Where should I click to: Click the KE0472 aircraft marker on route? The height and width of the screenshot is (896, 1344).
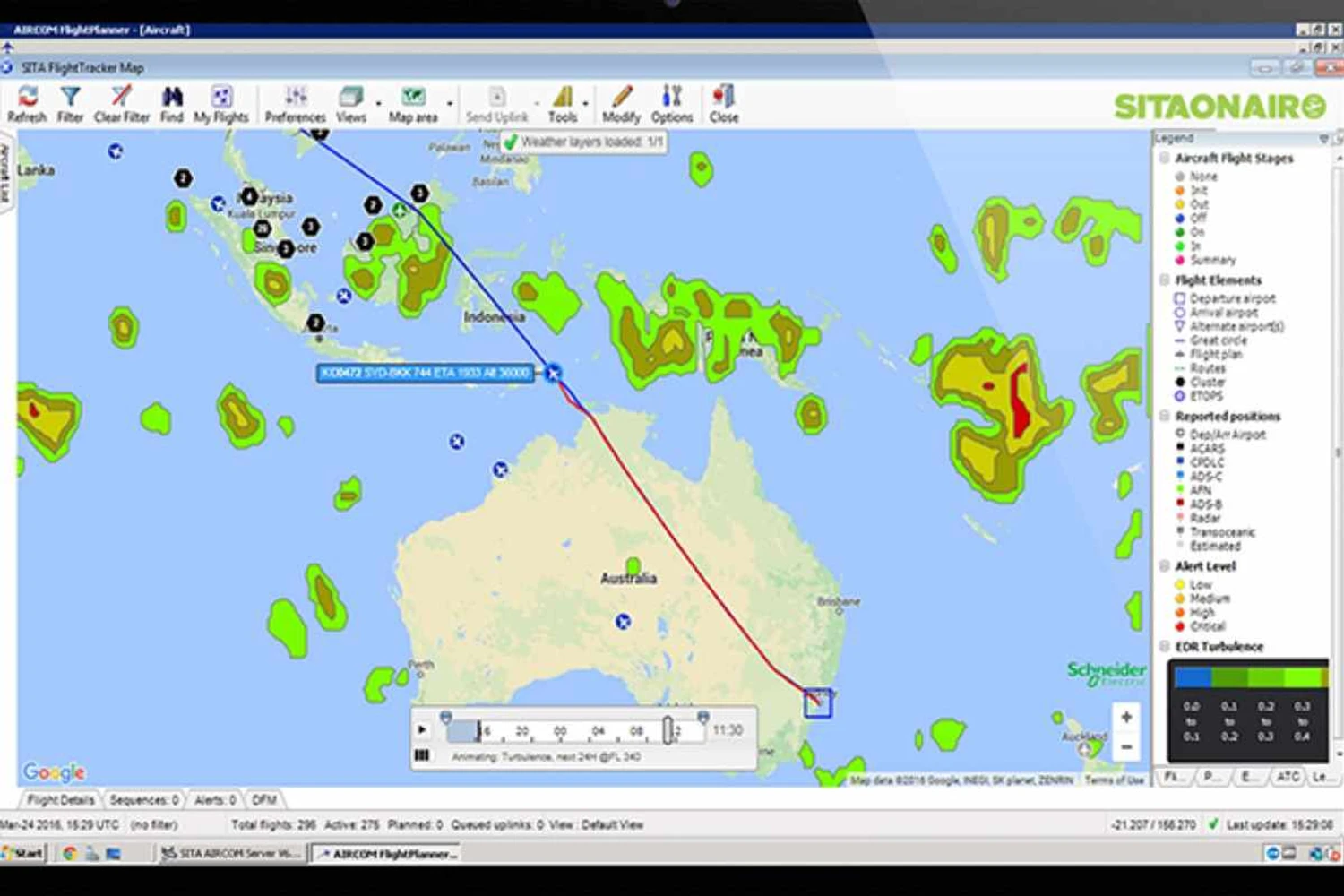[554, 373]
